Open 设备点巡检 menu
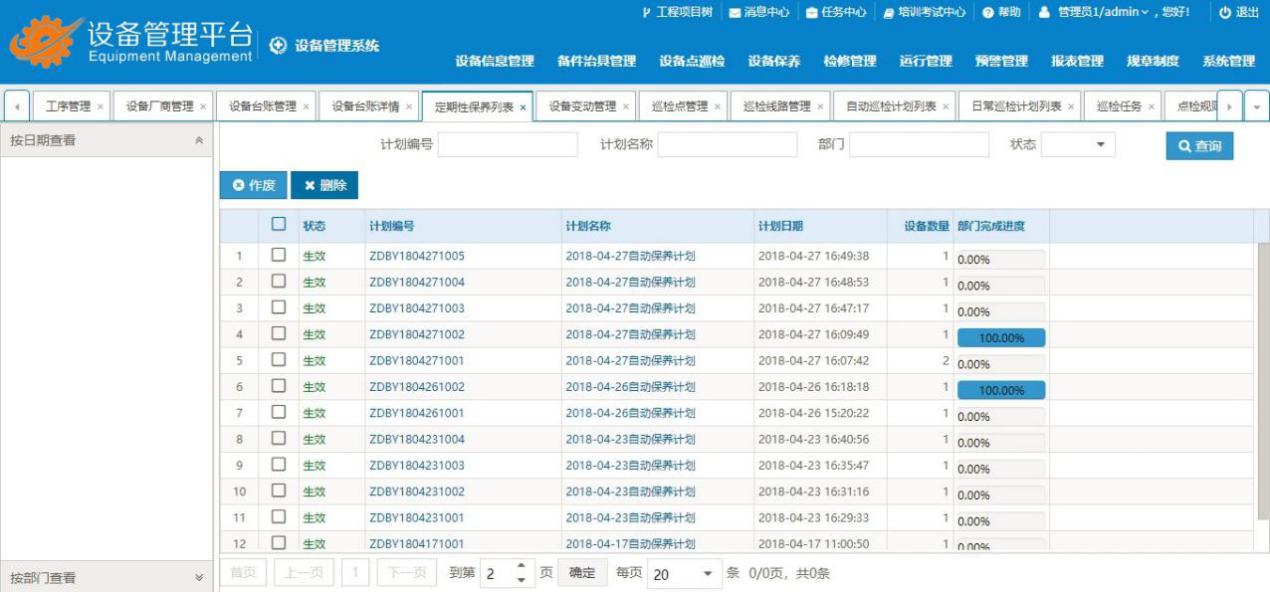This screenshot has width=1270, height=592. [692, 61]
